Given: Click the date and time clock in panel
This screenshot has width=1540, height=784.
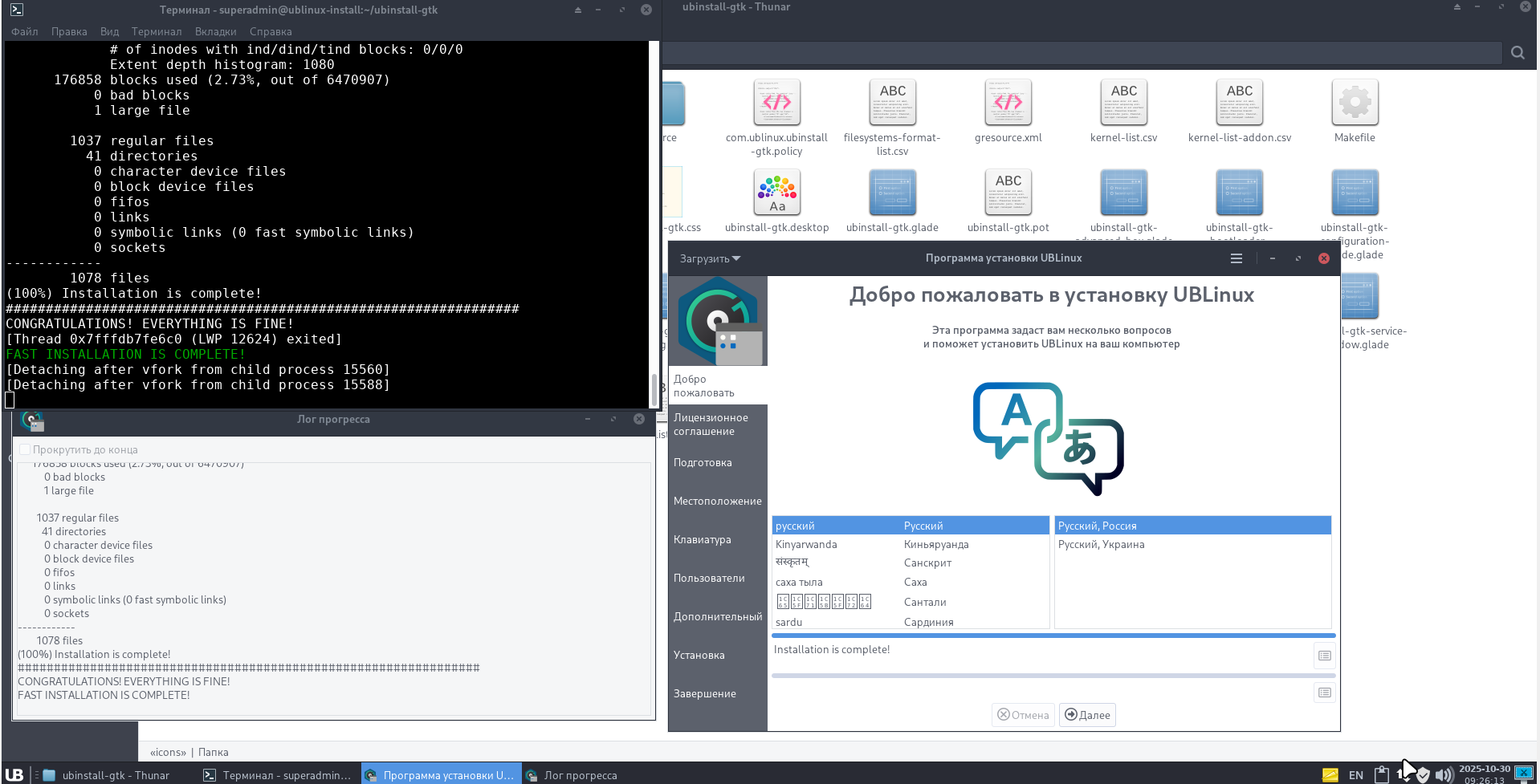Looking at the screenshot, I should tap(1484, 774).
